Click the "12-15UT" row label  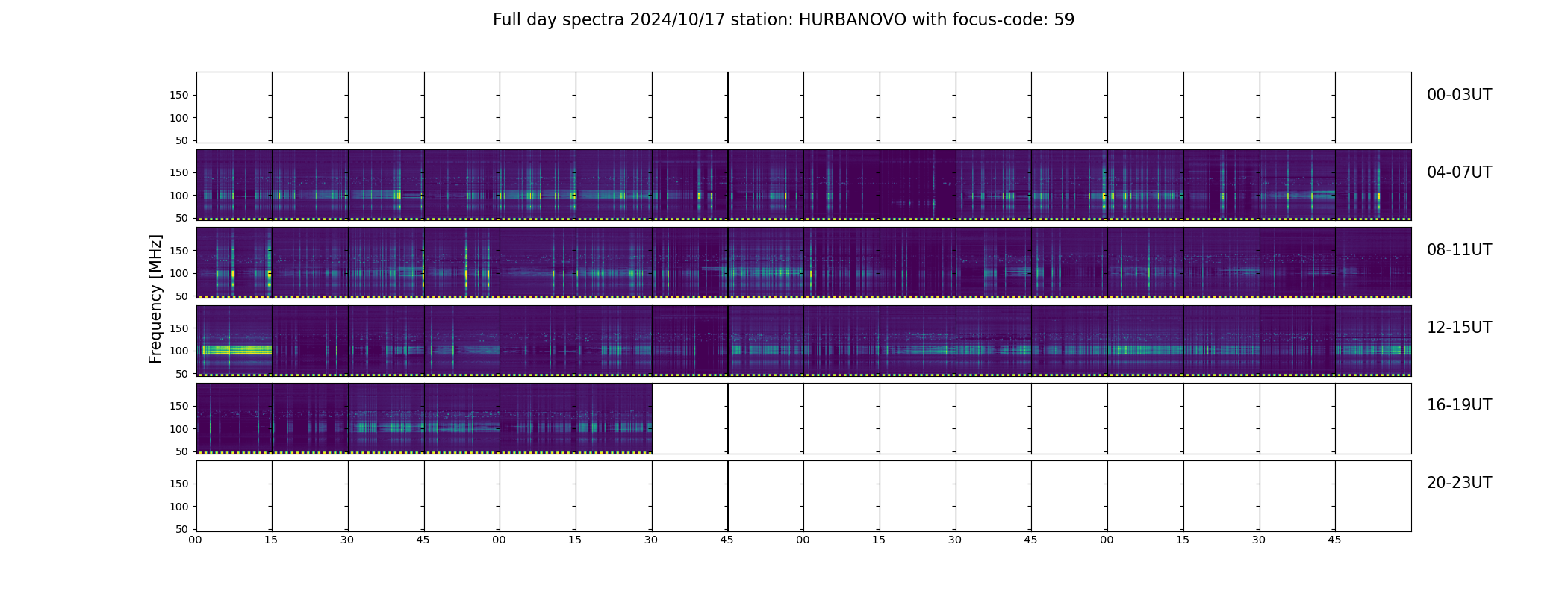1459,328
